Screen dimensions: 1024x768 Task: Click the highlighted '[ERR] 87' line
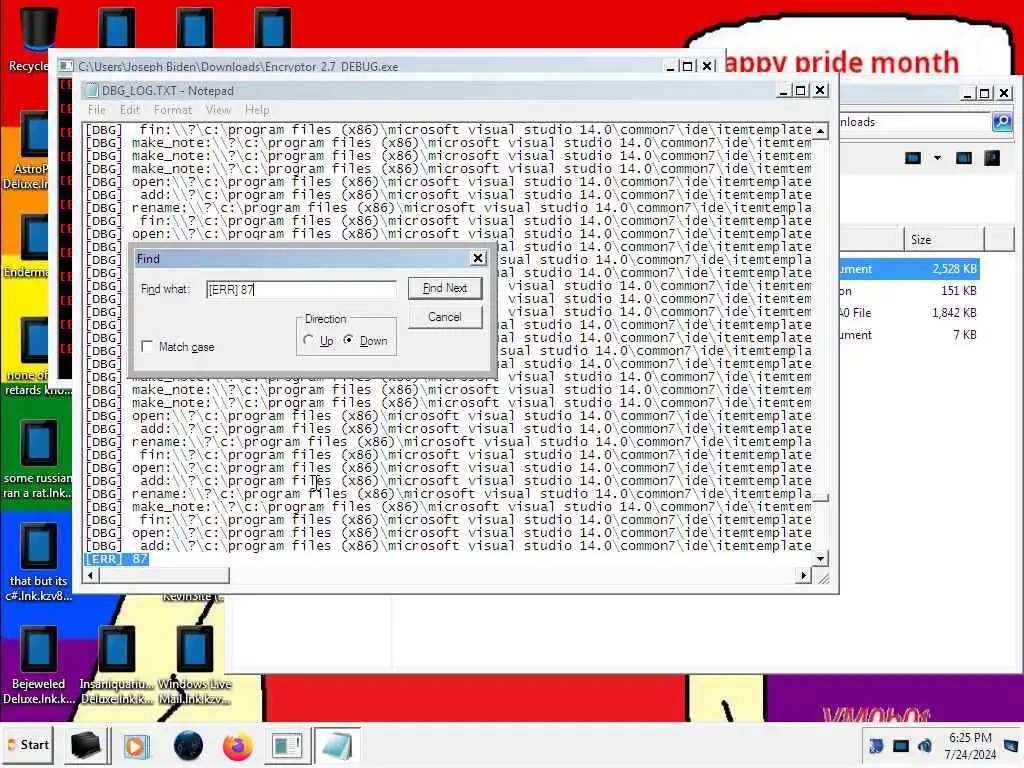117,559
